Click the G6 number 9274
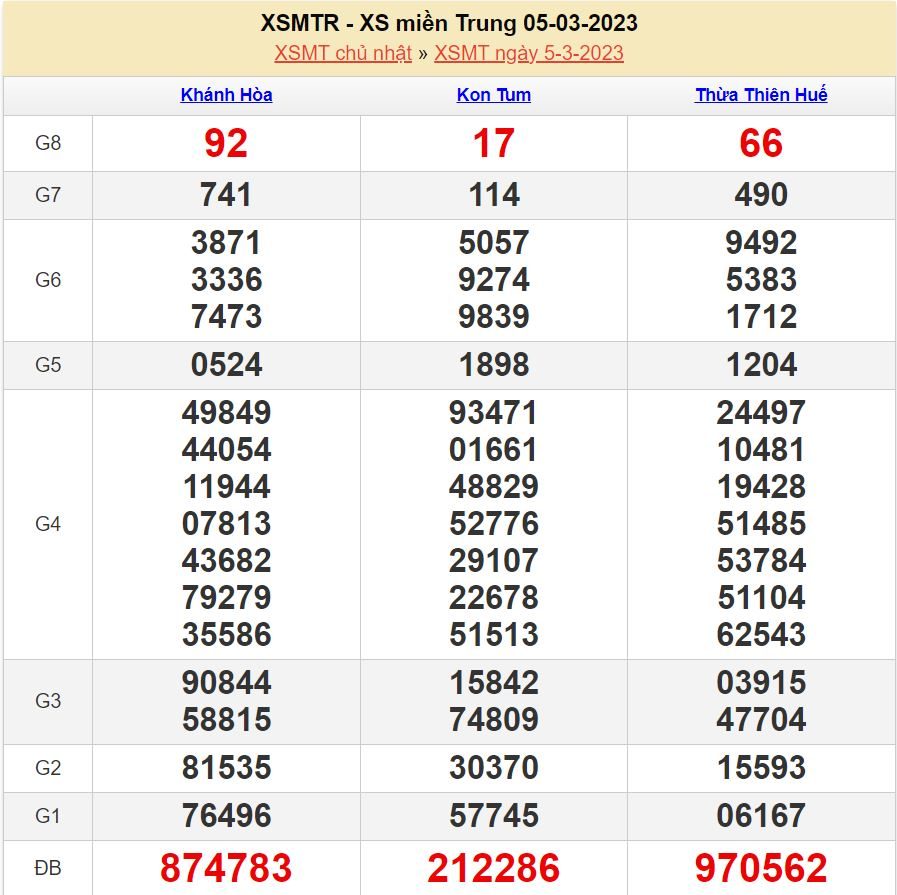The width and height of the screenshot is (897, 895). click(494, 280)
